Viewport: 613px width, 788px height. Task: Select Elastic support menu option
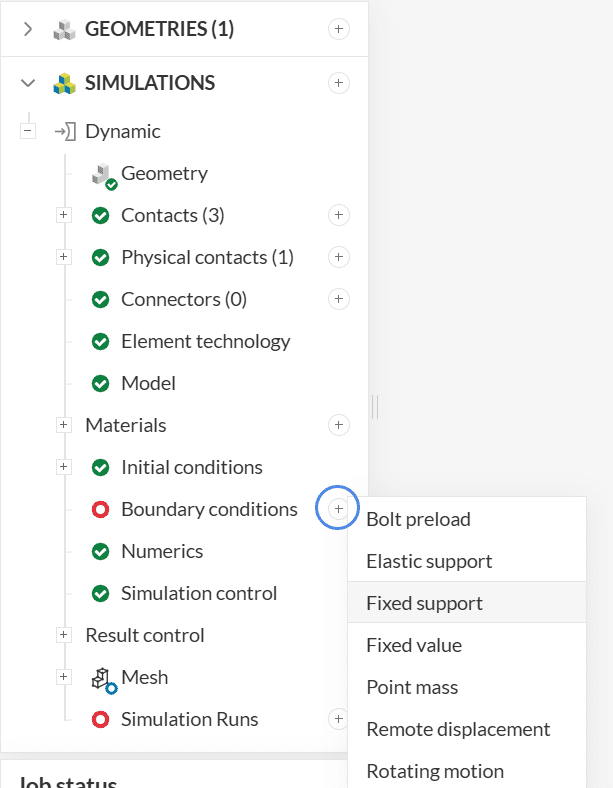[429, 561]
